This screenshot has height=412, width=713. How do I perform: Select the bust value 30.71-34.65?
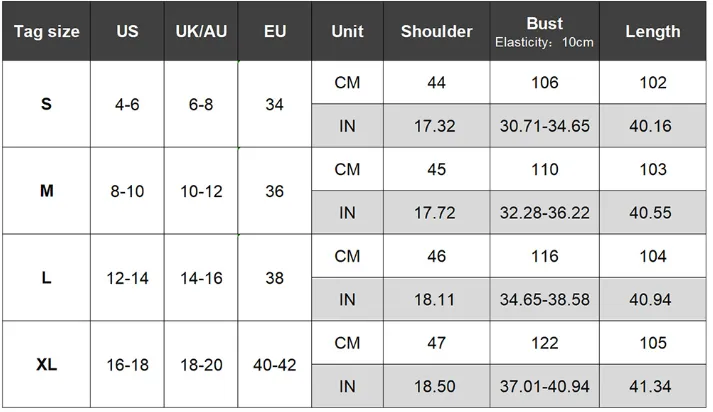point(545,126)
